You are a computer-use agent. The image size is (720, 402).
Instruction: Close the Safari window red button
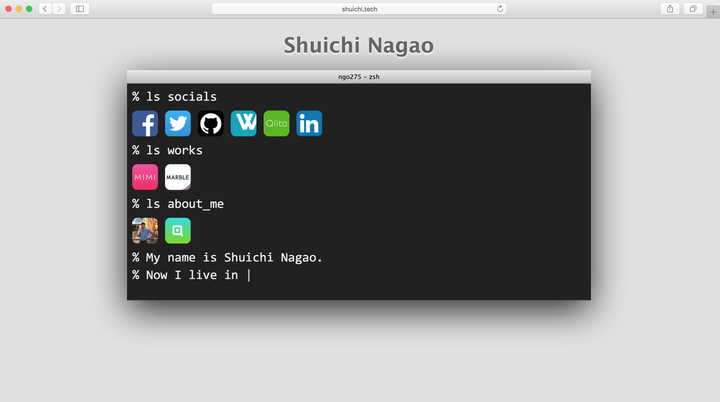[8, 9]
